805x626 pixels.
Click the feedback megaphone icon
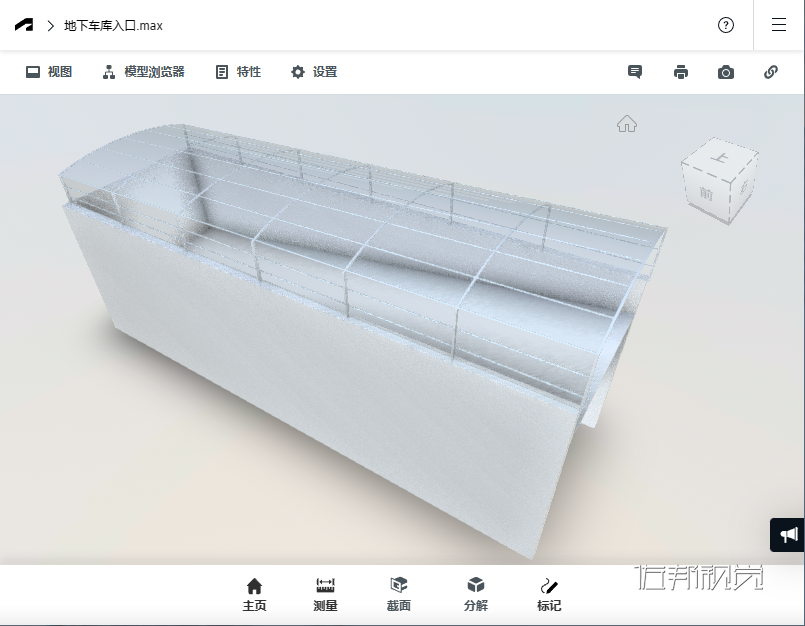pyautogui.click(x=787, y=535)
